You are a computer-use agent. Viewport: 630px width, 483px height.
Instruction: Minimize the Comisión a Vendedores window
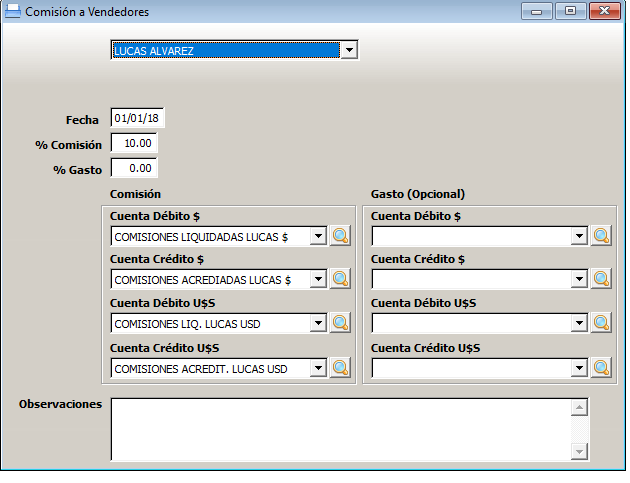click(537, 11)
